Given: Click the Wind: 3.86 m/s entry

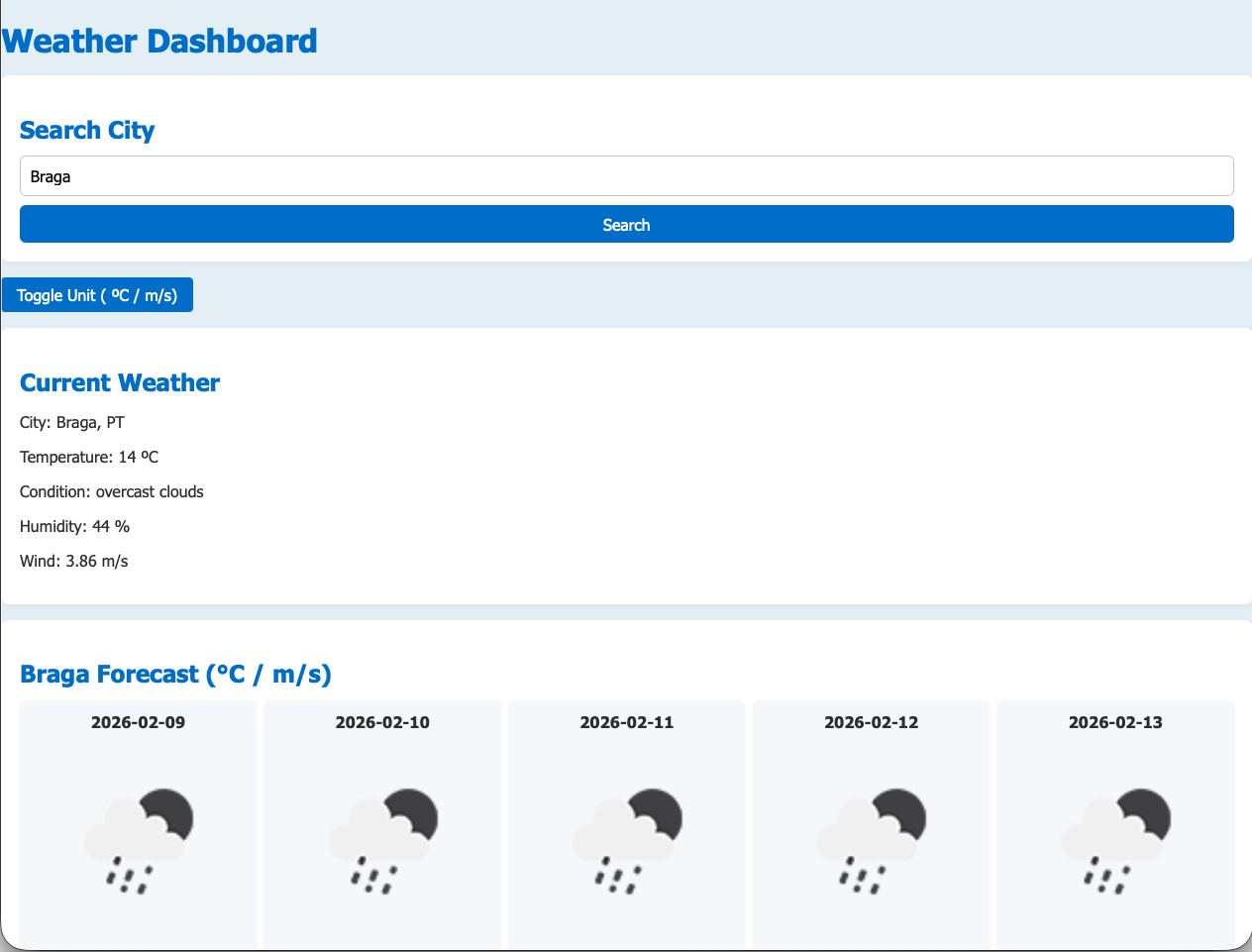Looking at the screenshot, I should tap(72, 561).
